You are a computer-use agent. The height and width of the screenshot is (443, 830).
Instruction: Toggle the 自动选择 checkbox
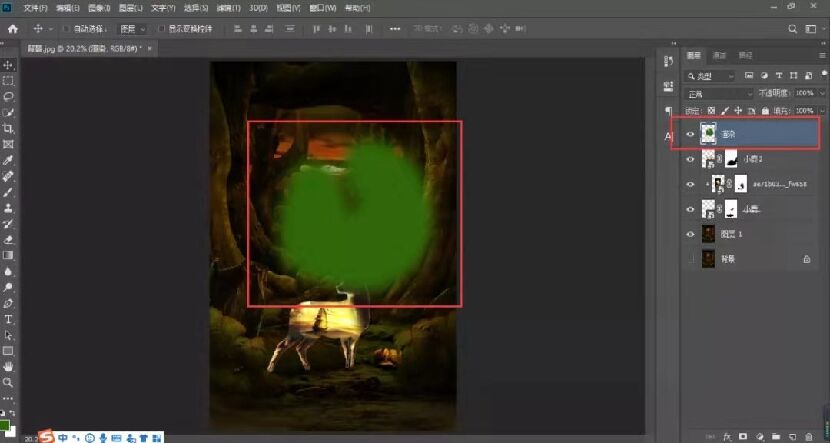pos(67,29)
